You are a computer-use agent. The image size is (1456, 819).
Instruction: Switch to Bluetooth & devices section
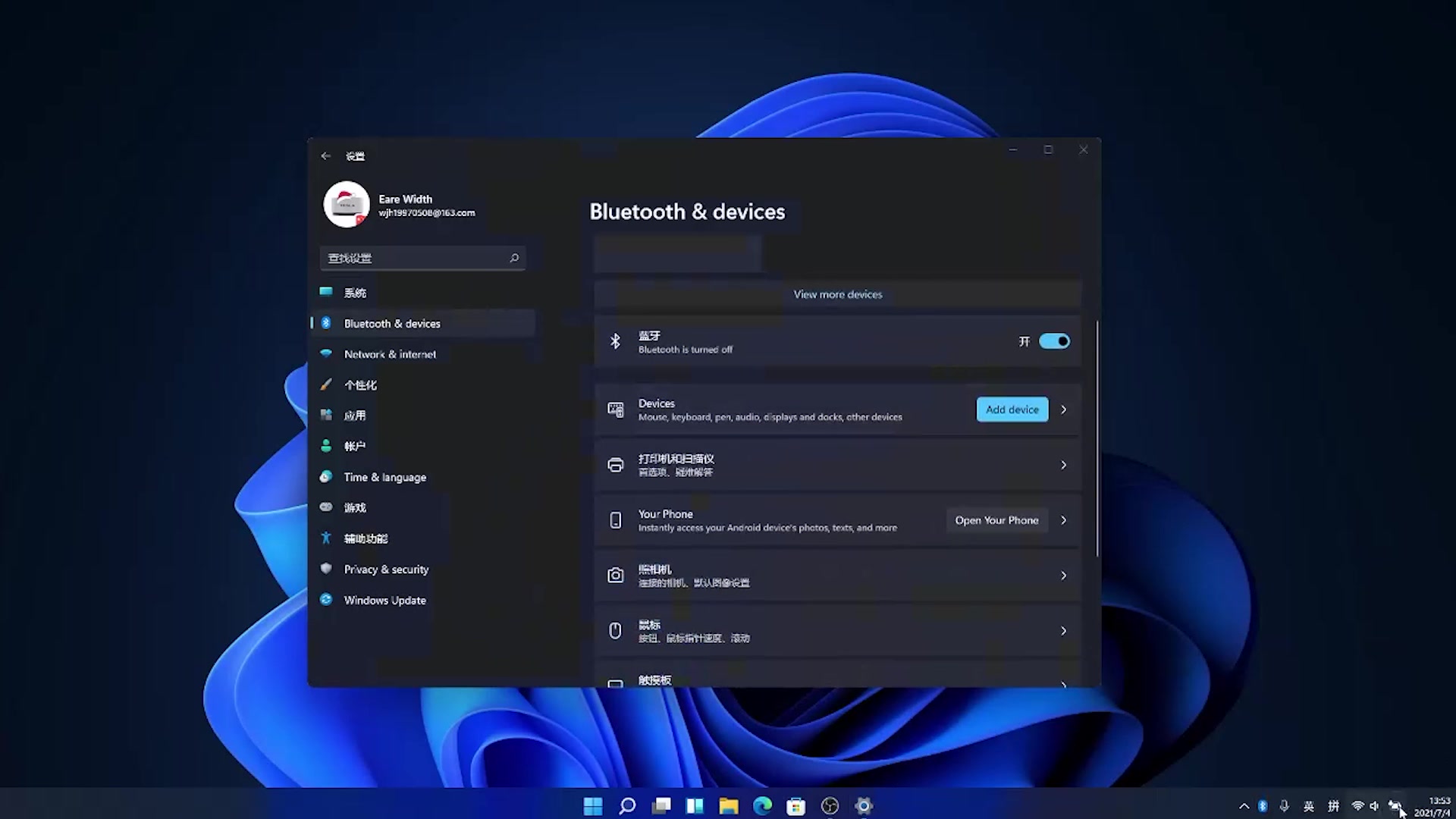tap(392, 323)
